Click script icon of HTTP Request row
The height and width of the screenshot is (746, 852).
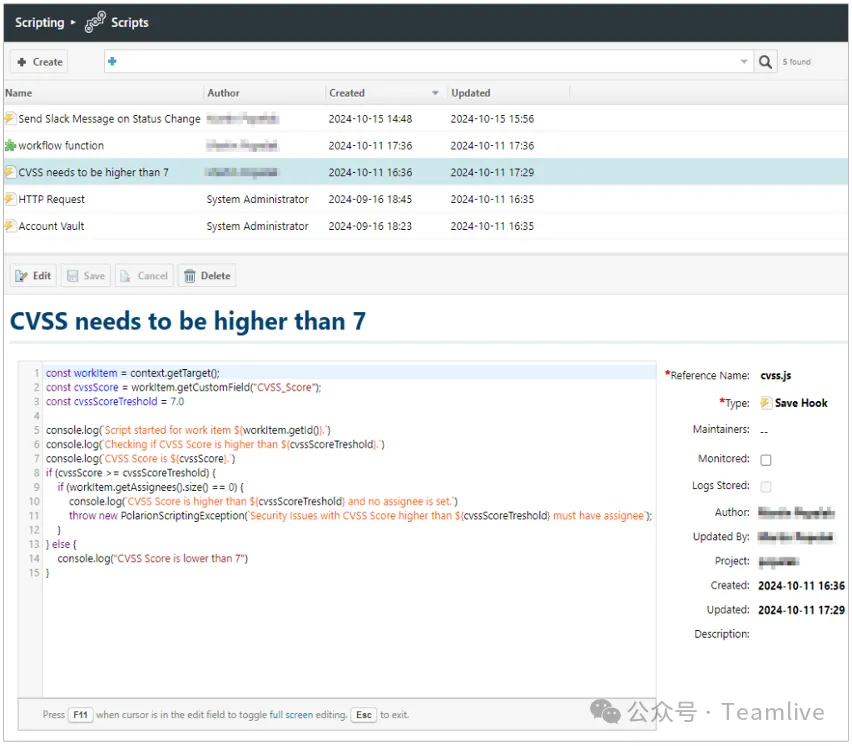10,199
